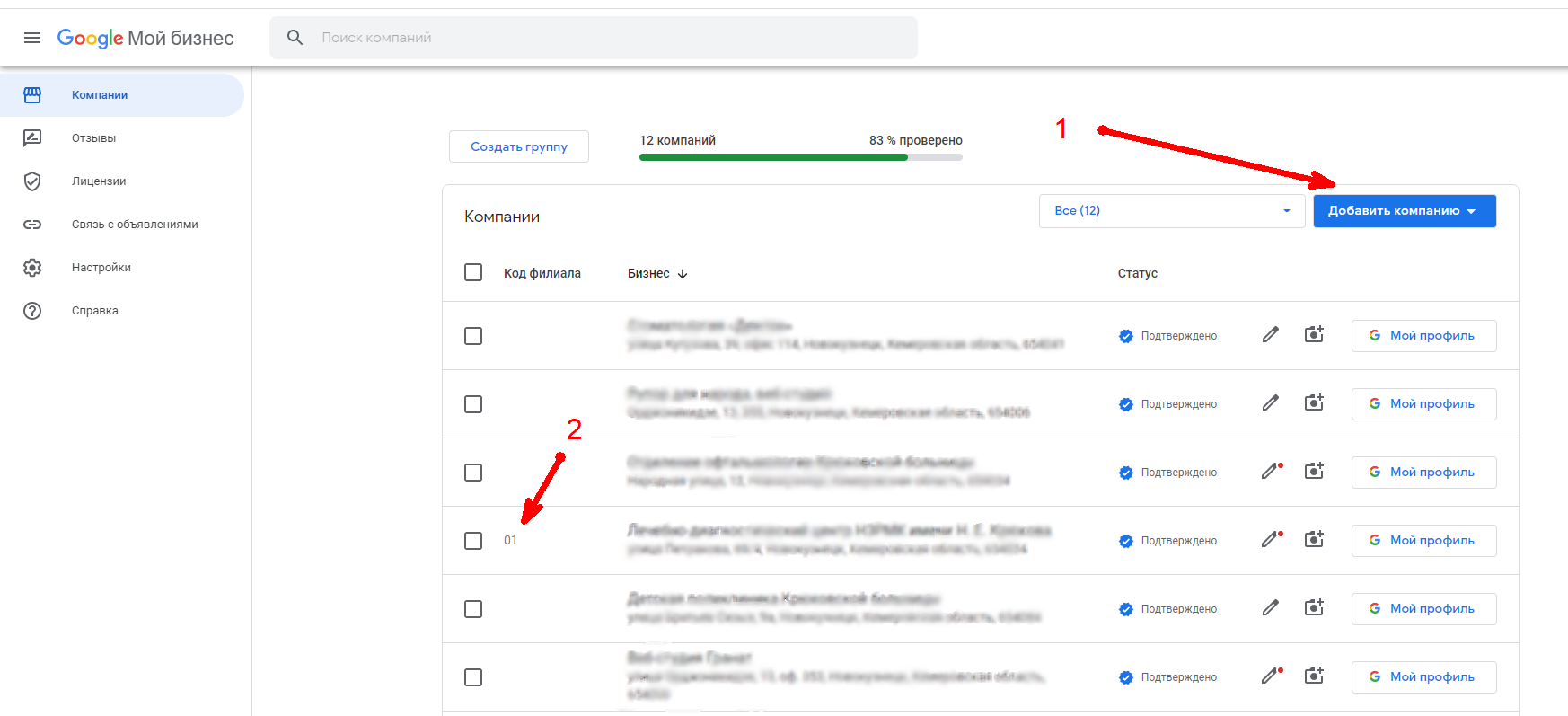Viewport: 1568px width, 716px height.
Task: Open Мой профиль for sixth company row
Action: pos(1423,677)
